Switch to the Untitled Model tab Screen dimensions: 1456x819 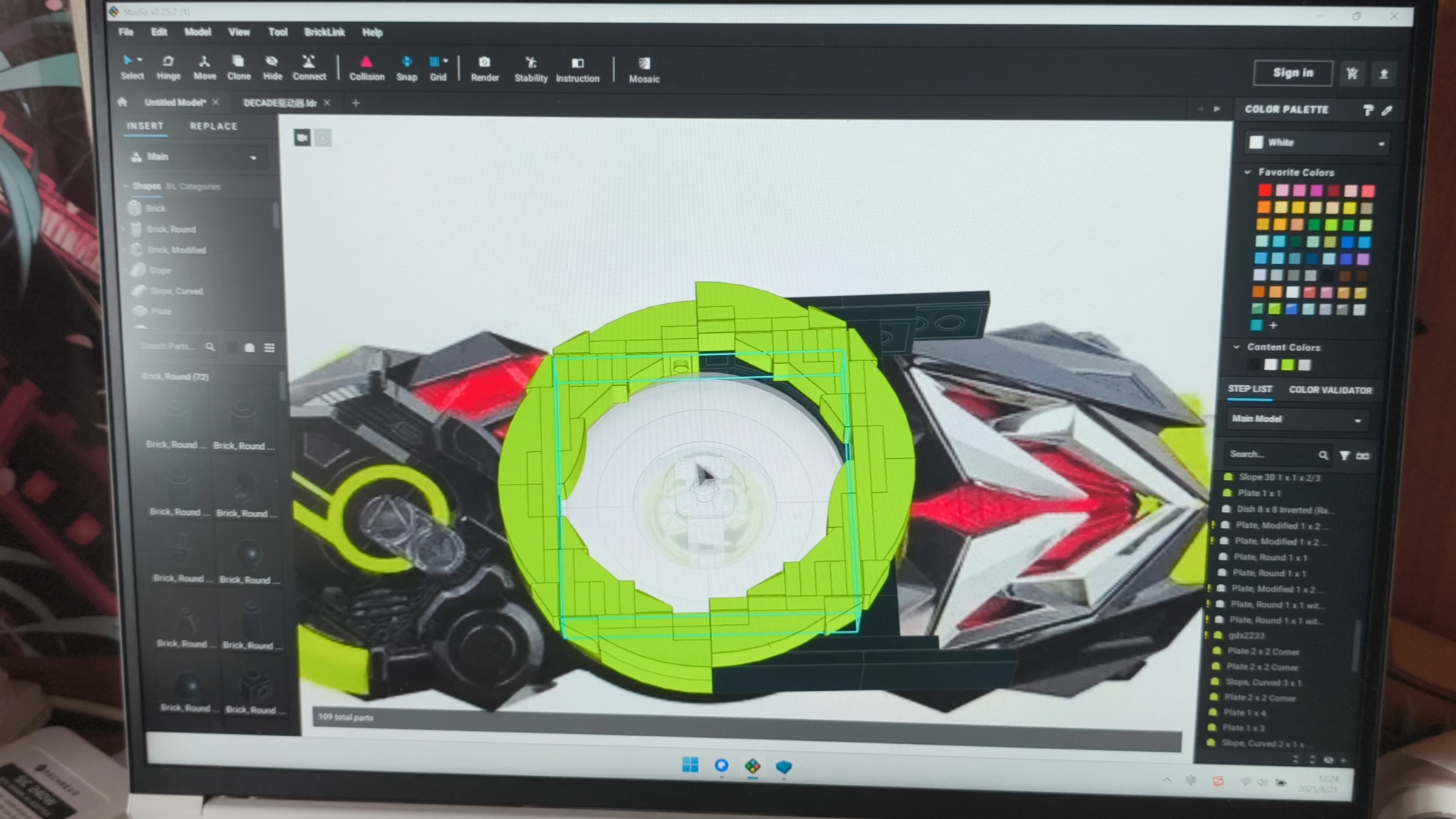click(175, 102)
